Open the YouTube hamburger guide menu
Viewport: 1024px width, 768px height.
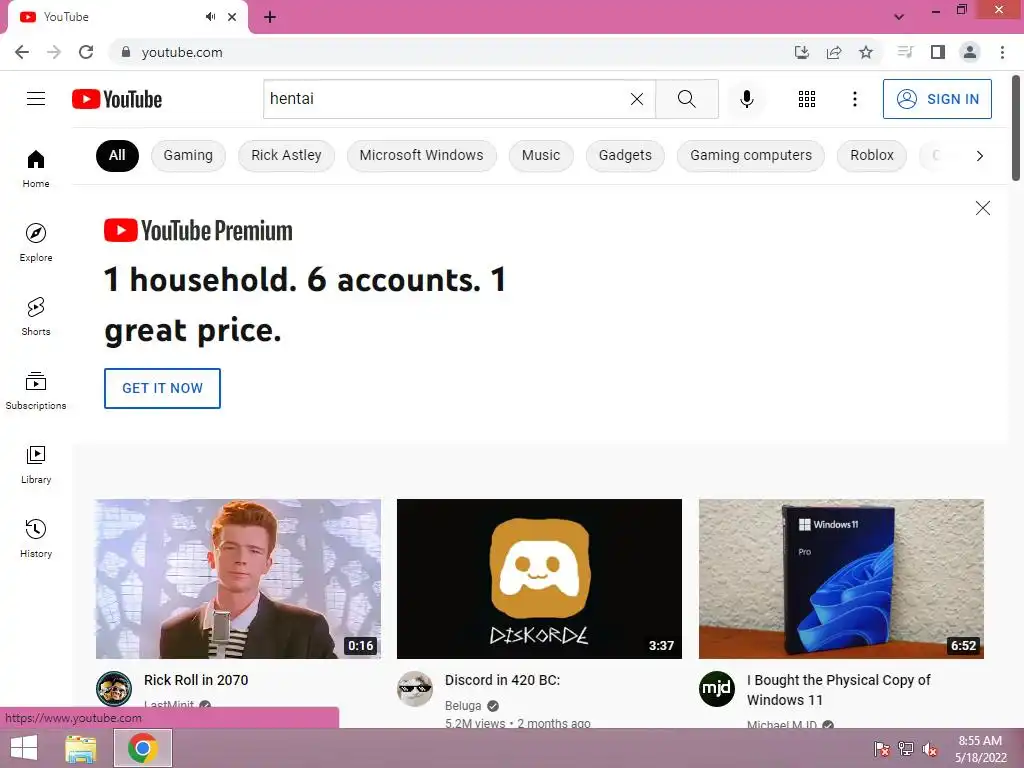[x=36, y=99]
